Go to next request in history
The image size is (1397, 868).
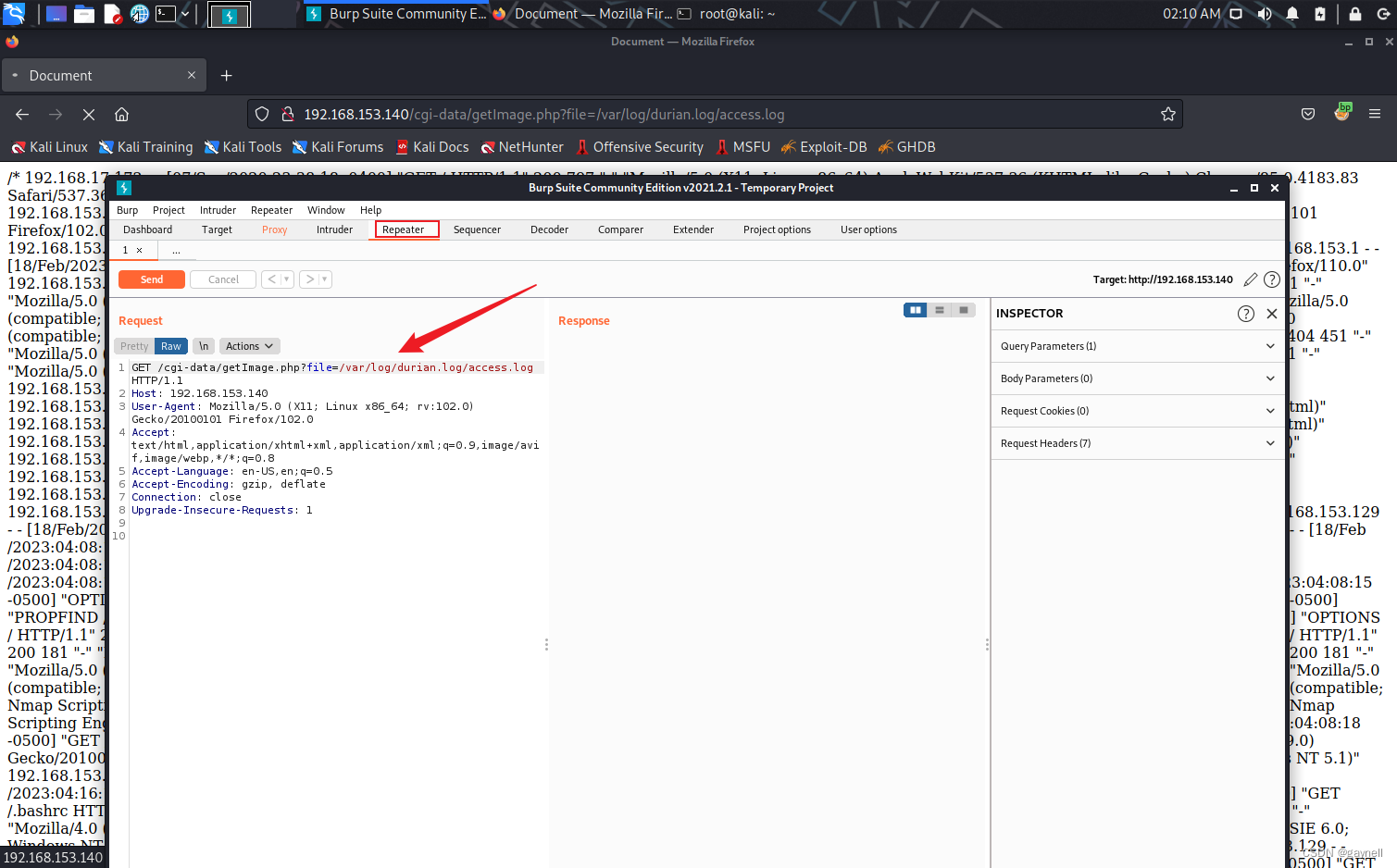[310, 279]
